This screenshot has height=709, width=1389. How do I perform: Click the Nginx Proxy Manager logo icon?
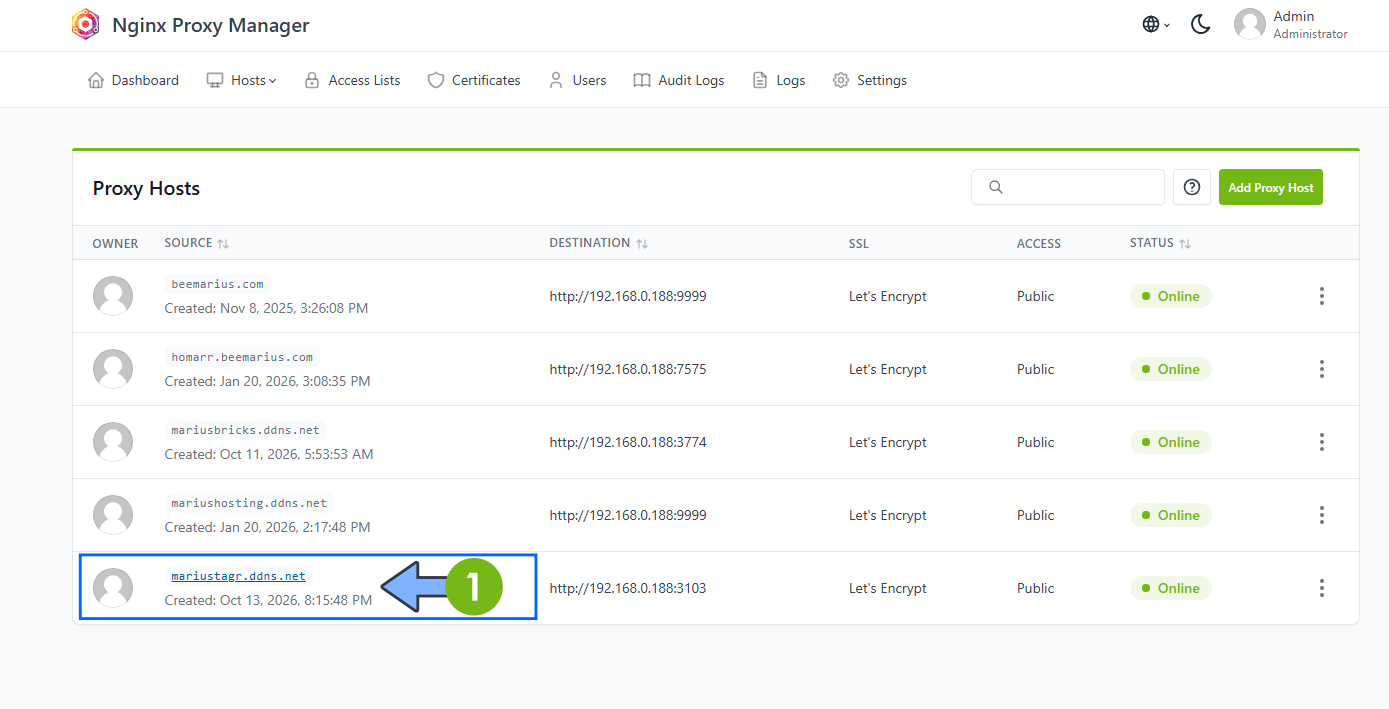pyautogui.click(x=86, y=25)
